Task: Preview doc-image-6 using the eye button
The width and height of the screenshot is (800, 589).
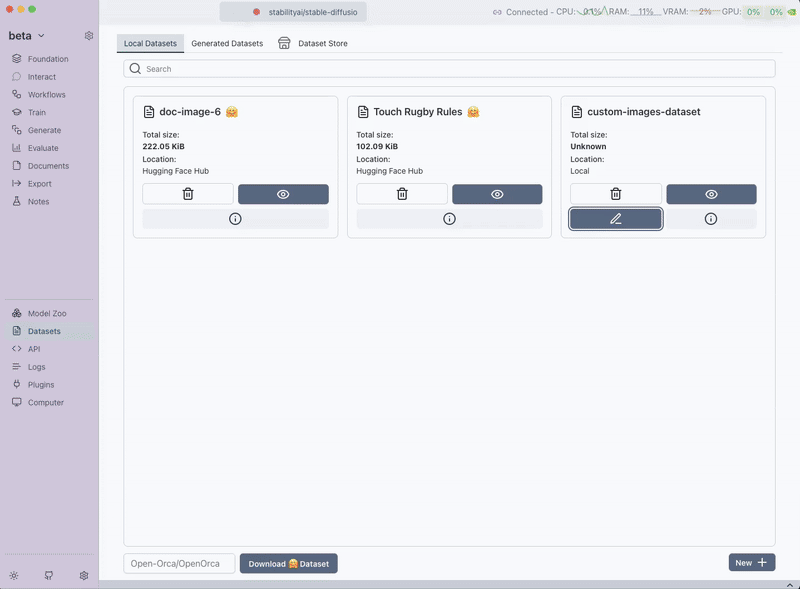Action: 283,194
